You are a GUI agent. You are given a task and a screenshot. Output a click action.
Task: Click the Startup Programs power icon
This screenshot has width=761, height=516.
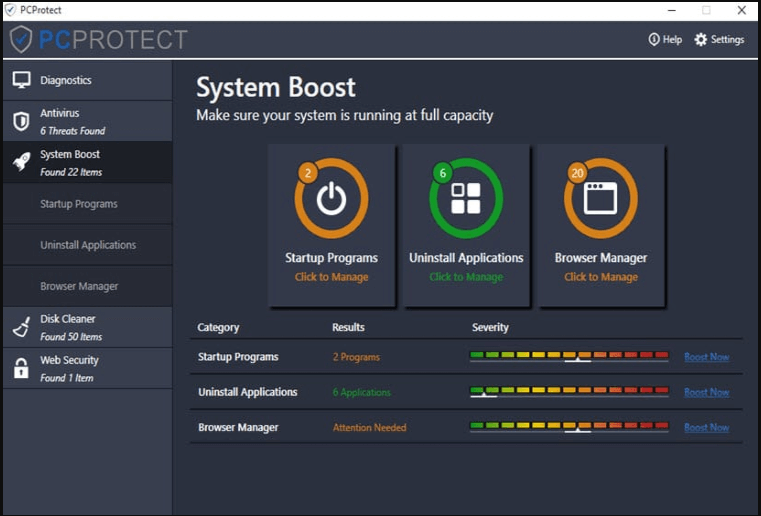click(x=331, y=199)
